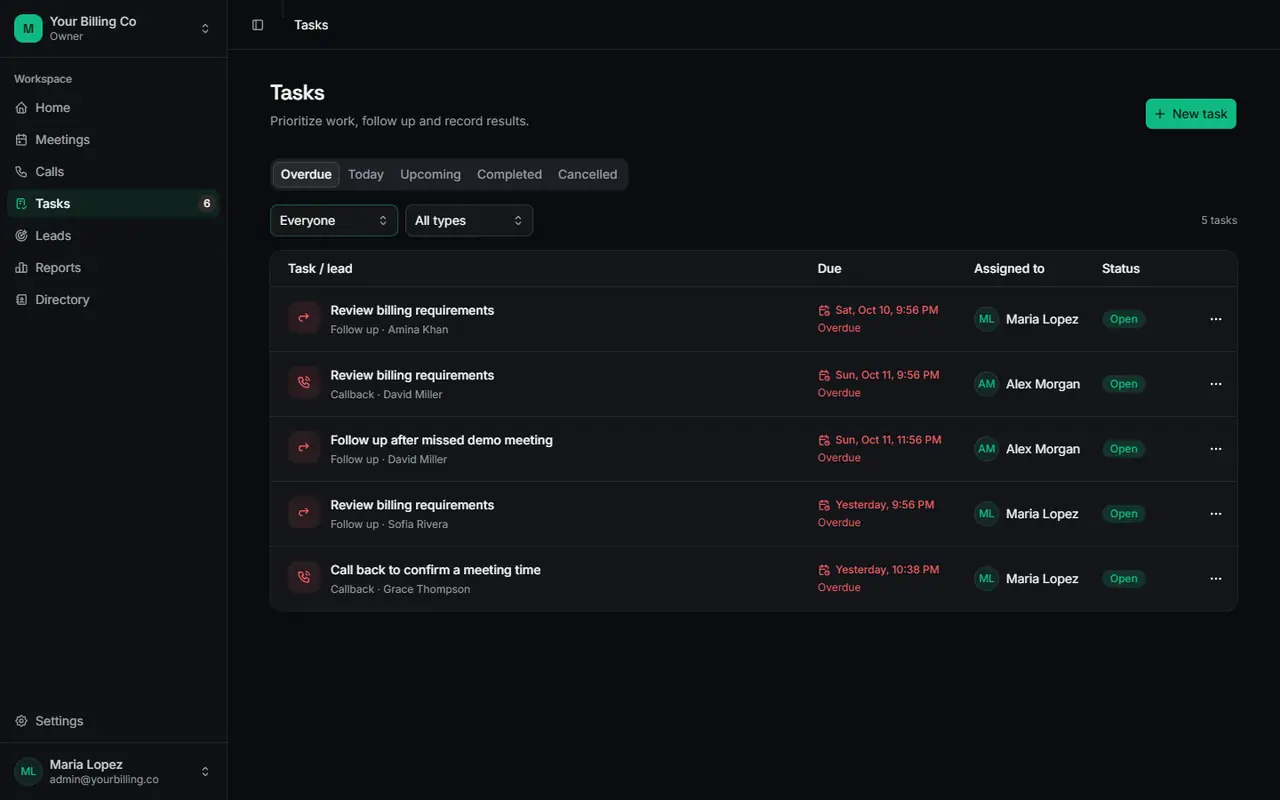Open the Everyone assignee filter dropdown

[334, 221]
